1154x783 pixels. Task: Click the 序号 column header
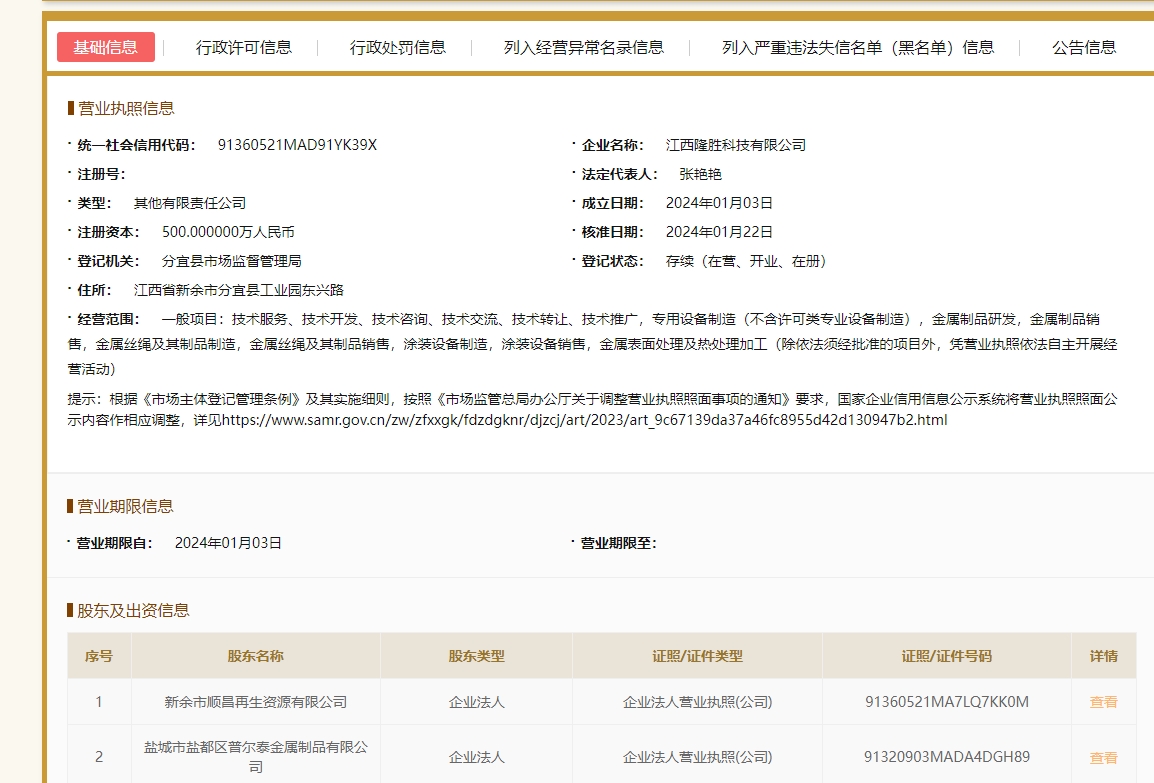(x=99, y=656)
